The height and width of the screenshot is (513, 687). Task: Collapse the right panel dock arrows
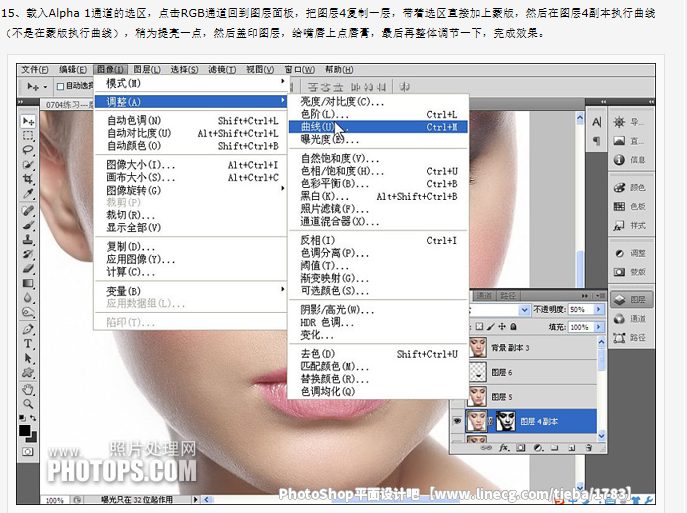[x=652, y=102]
